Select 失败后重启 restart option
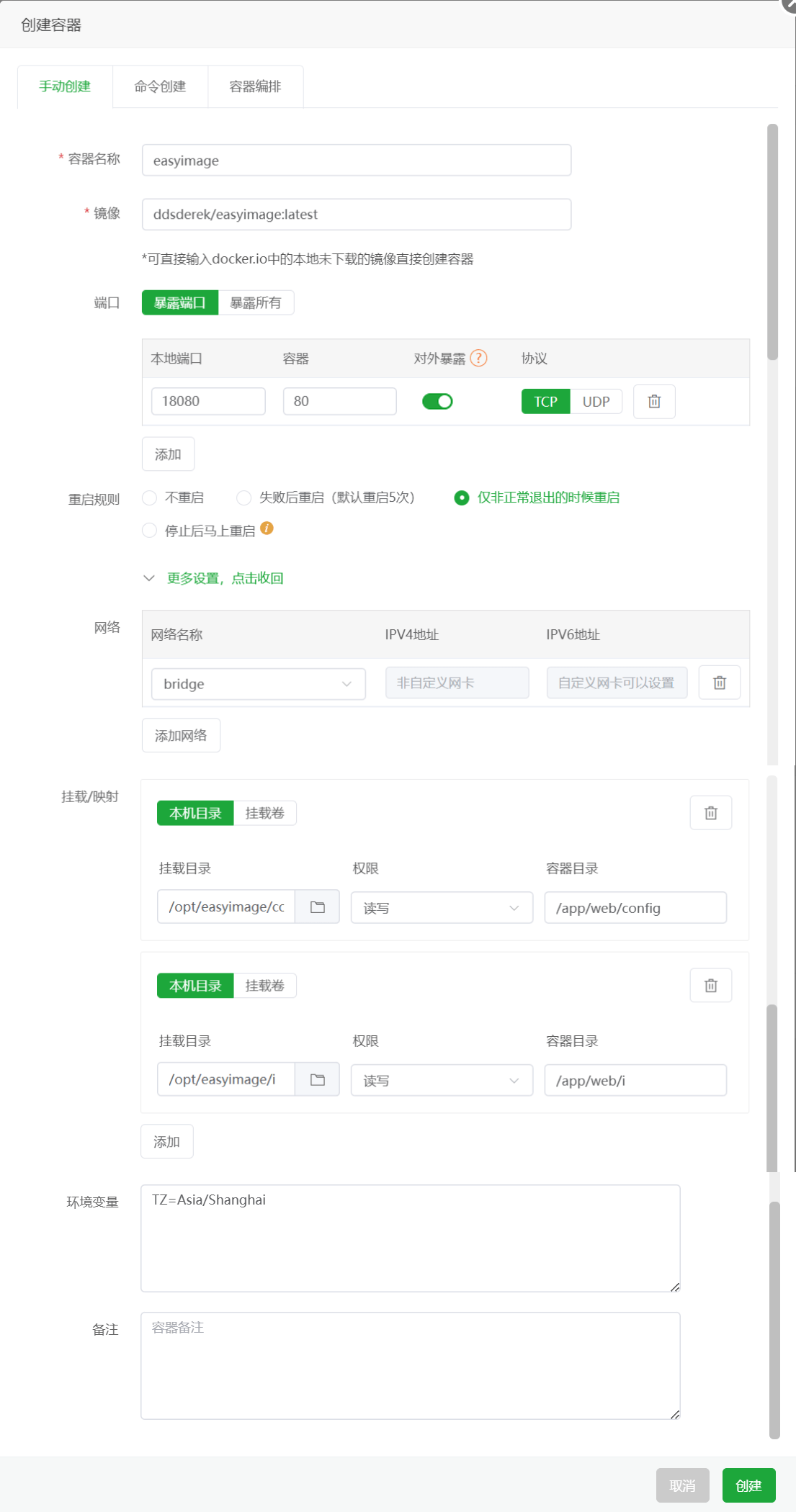 pyautogui.click(x=244, y=498)
